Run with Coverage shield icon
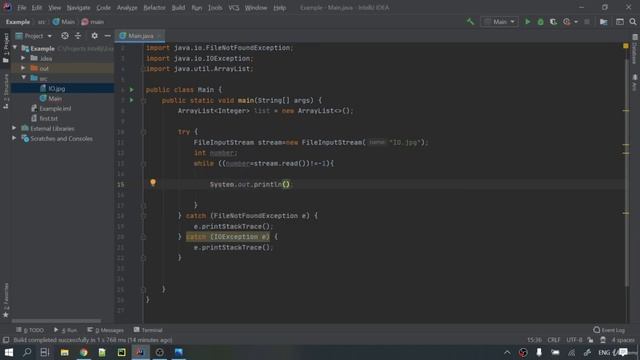The height and width of the screenshot is (360, 640). pos(553,22)
